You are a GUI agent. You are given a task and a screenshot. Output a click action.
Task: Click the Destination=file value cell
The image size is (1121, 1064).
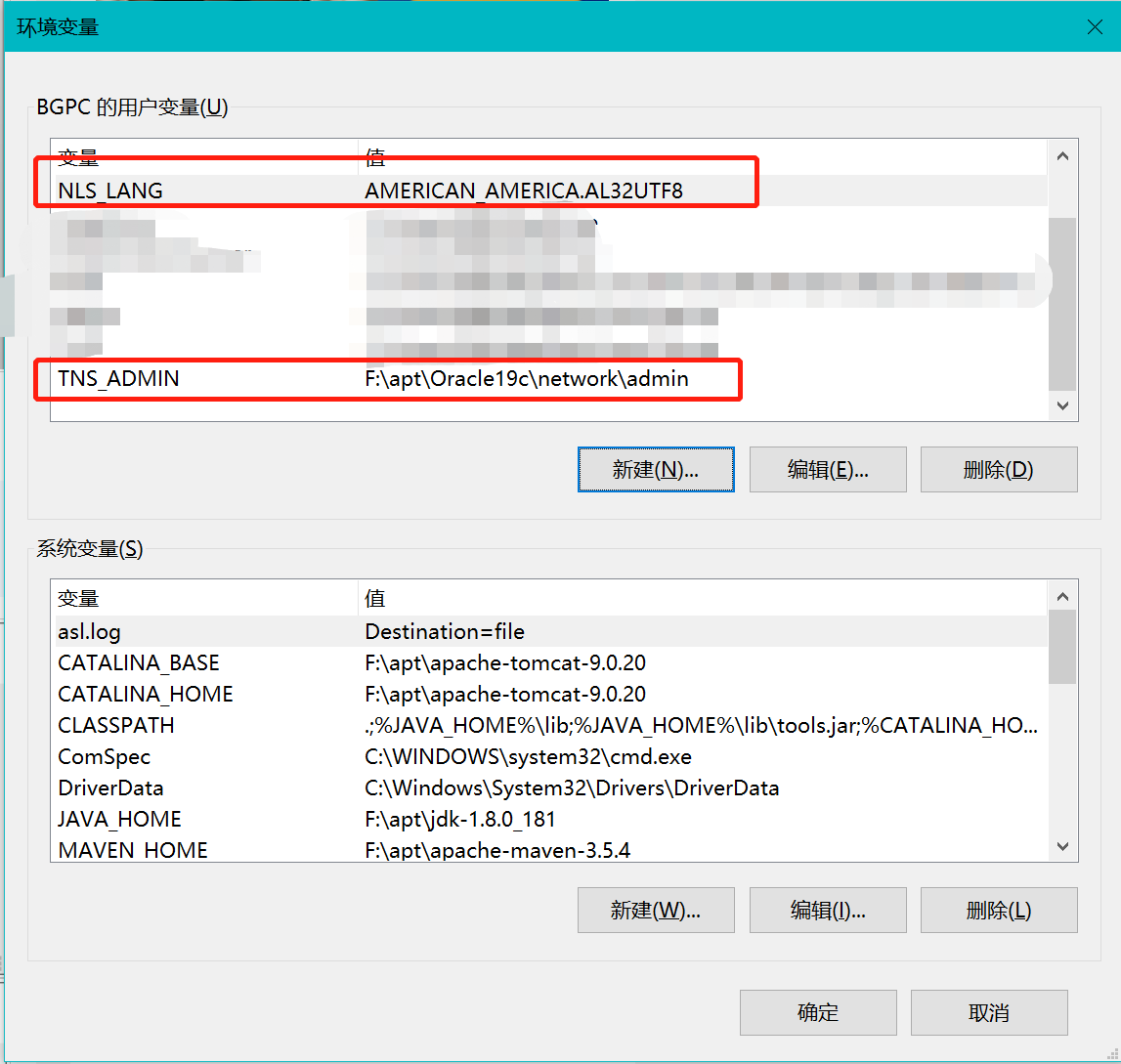(x=445, y=632)
